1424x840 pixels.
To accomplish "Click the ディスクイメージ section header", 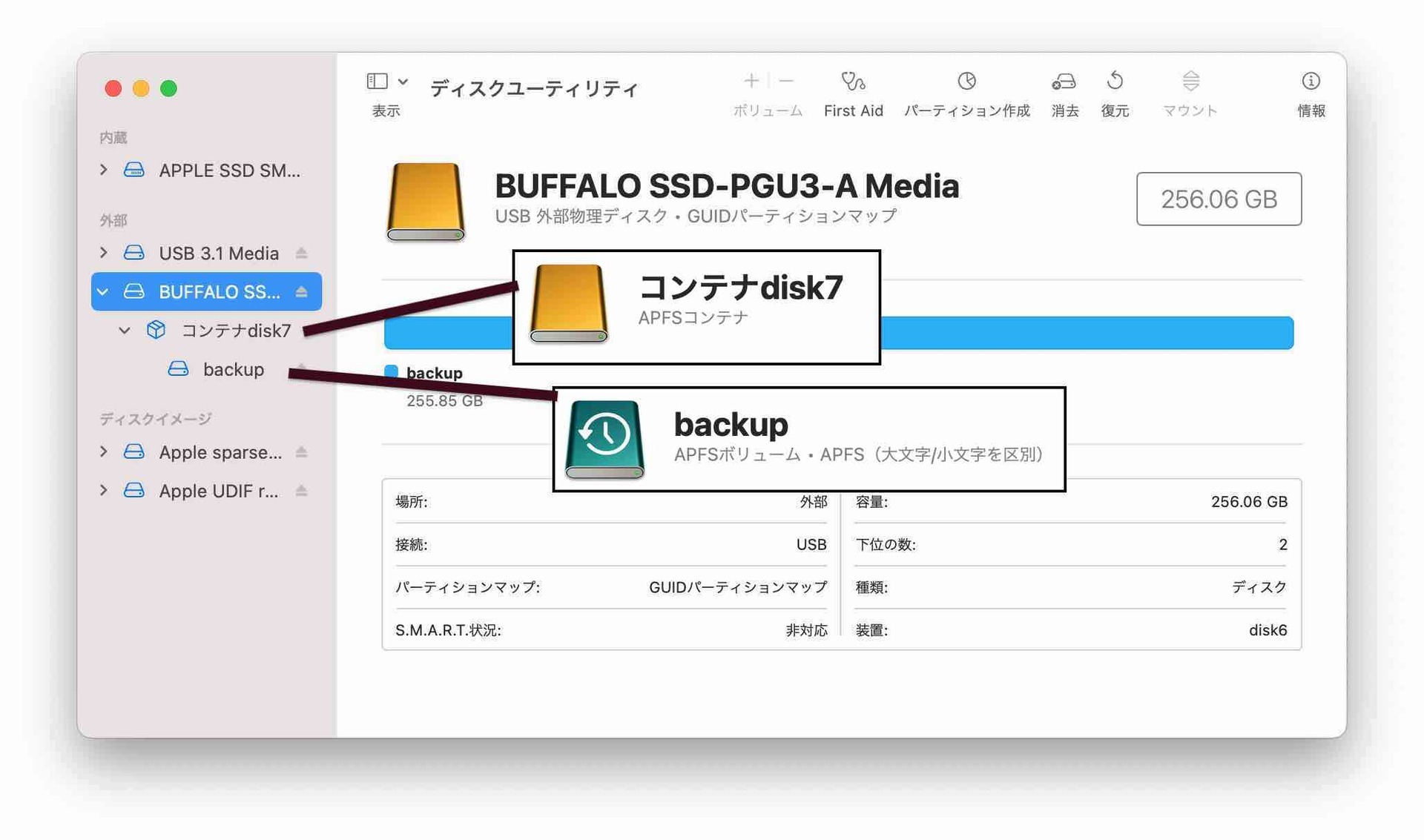I will tap(156, 419).
